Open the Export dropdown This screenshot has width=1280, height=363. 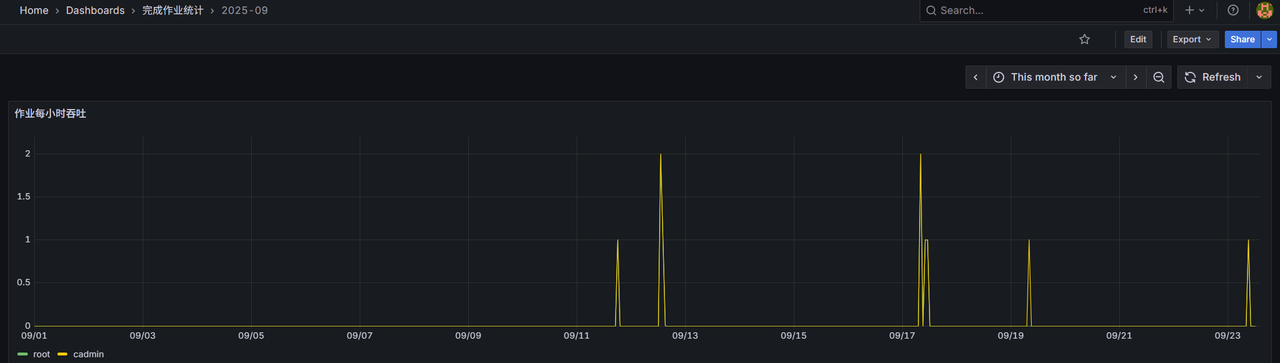coord(1192,39)
